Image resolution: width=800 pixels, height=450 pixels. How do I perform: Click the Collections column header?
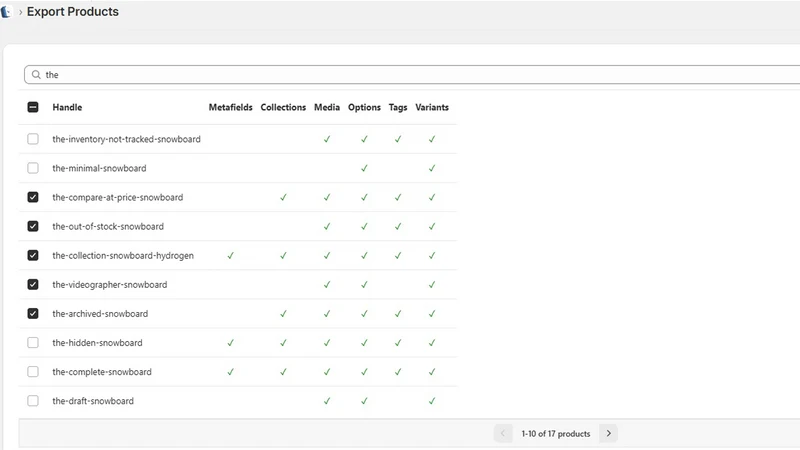[283, 107]
